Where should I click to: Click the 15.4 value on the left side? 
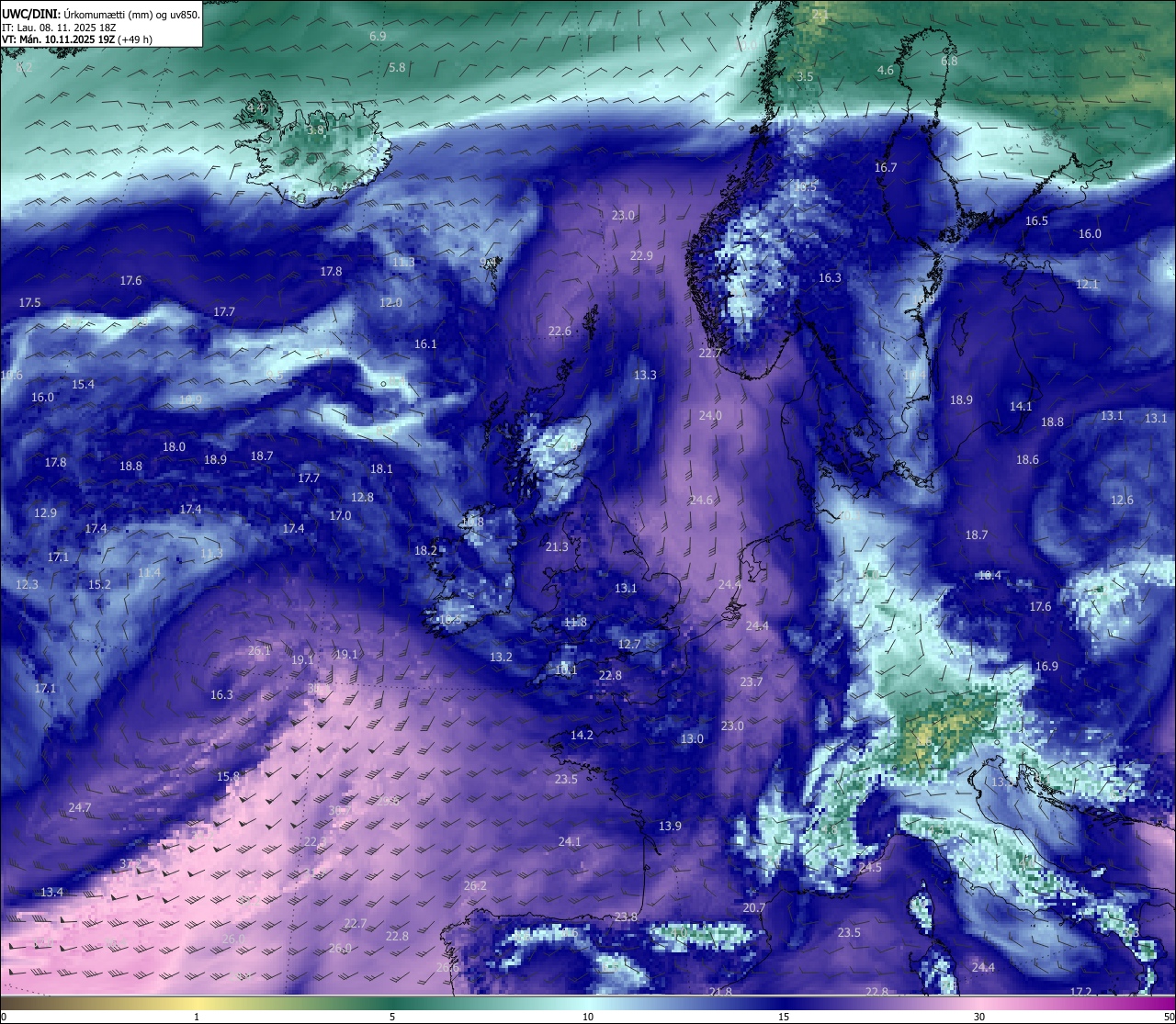pyautogui.click(x=83, y=385)
